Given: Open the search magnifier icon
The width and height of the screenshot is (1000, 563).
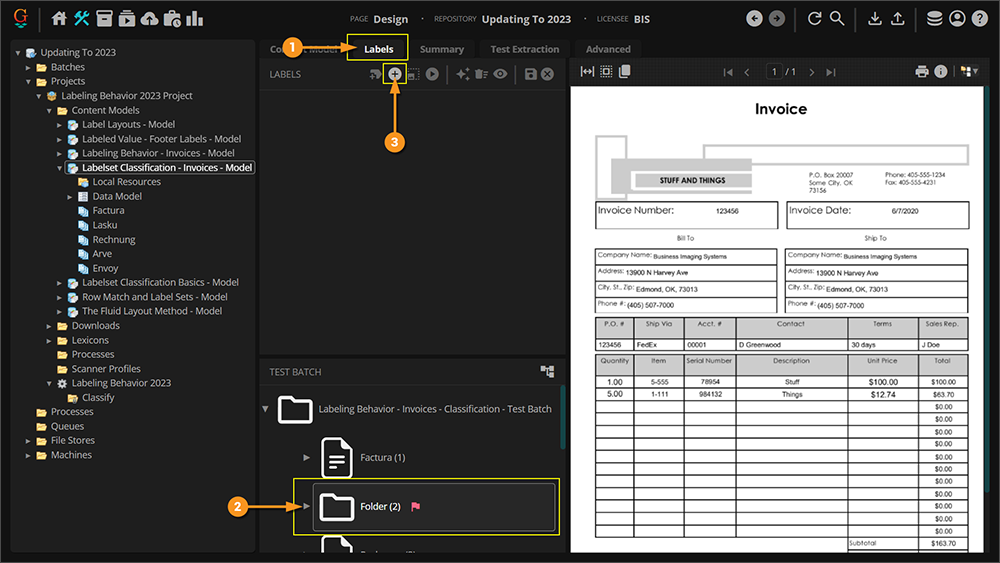Looking at the screenshot, I should tap(837, 19).
